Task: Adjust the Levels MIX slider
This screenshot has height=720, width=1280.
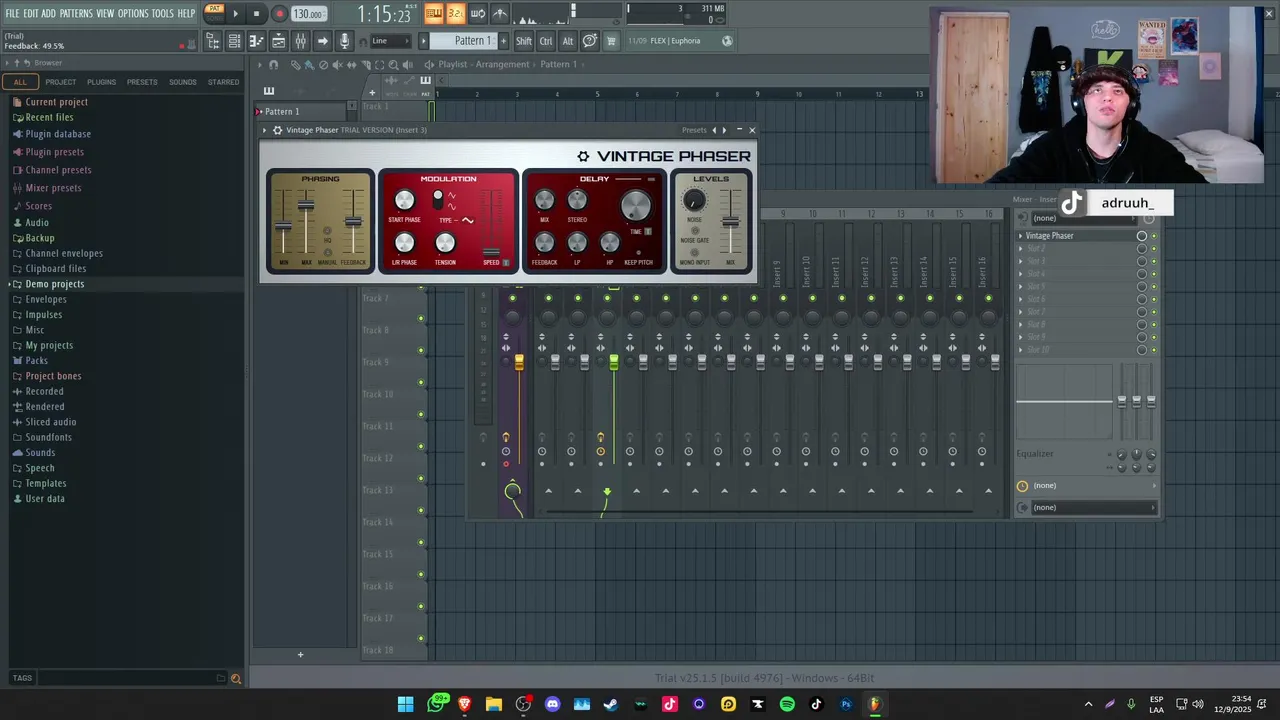Action: click(731, 222)
